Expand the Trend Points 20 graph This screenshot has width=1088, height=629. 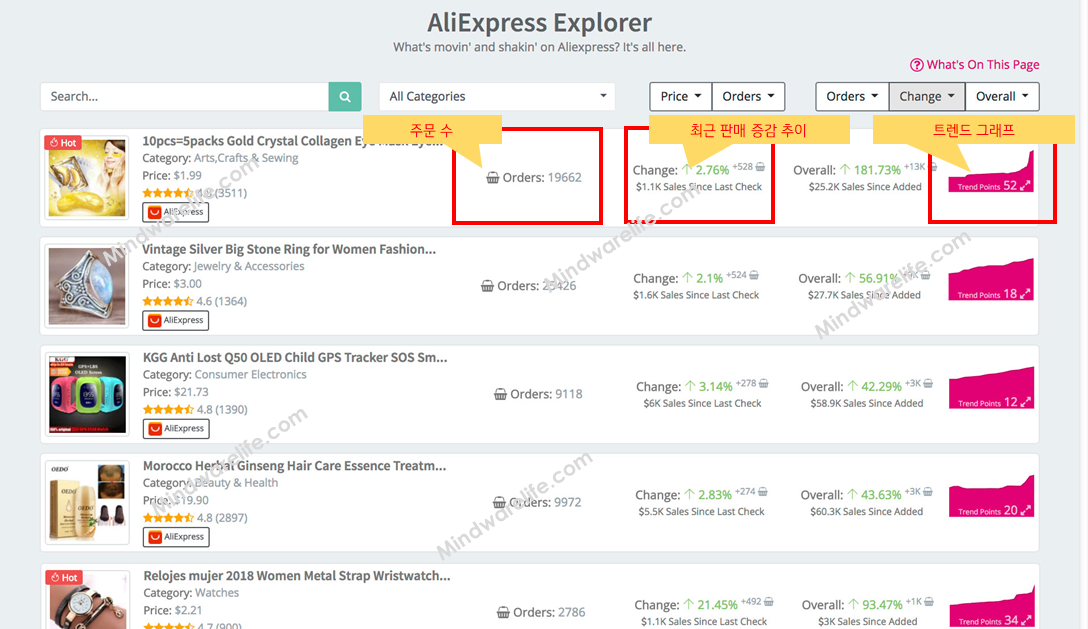coord(992,496)
